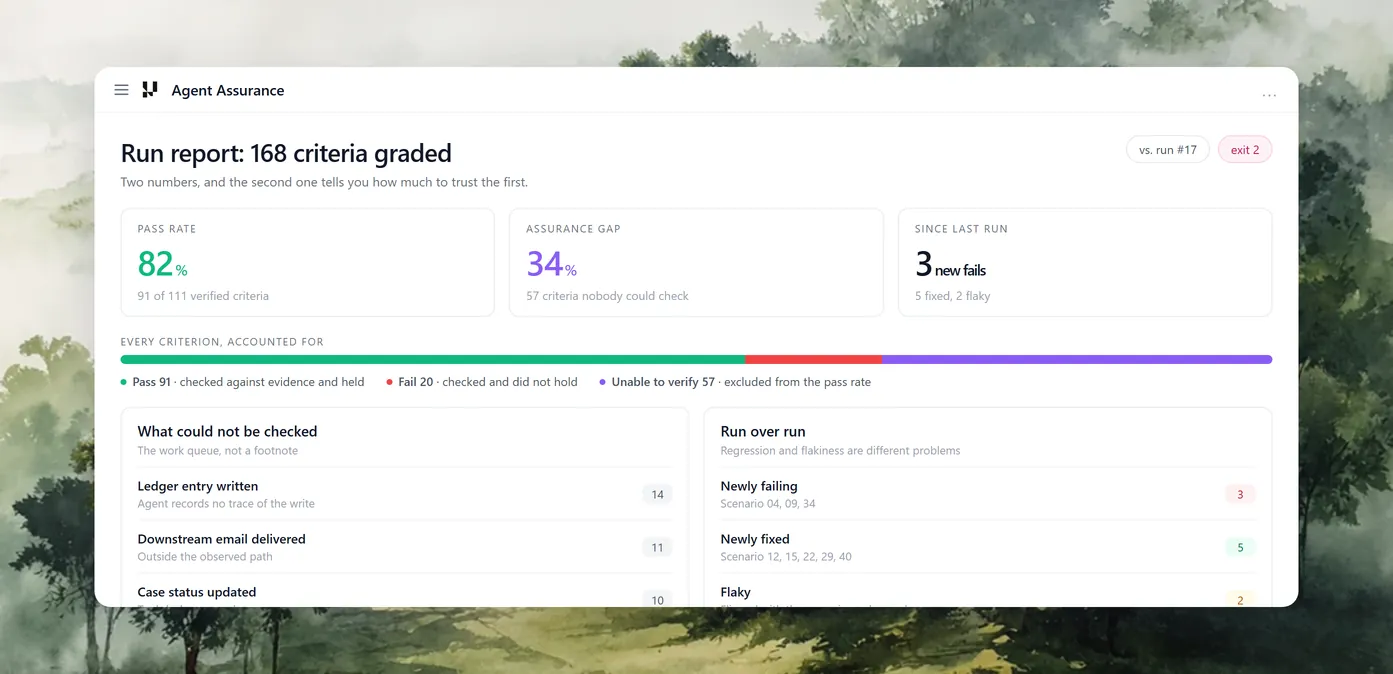Click the 'Pass 91' legend entry
1393x674 pixels.
pos(242,382)
